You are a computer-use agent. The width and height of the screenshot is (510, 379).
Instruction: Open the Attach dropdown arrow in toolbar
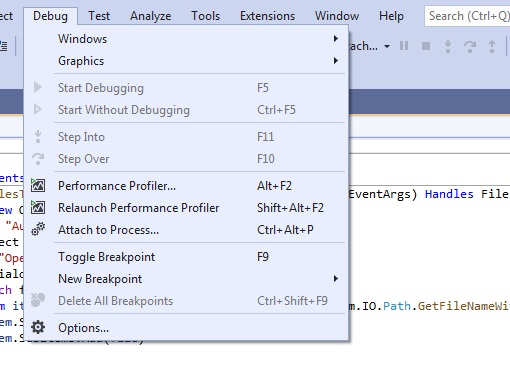click(387, 46)
